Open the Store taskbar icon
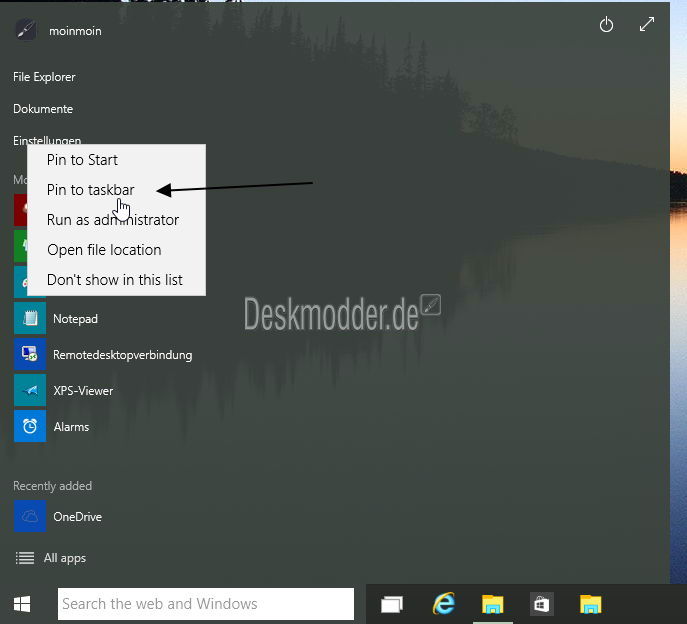The height and width of the screenshot is (624, 687). click(x=542, y=604)
